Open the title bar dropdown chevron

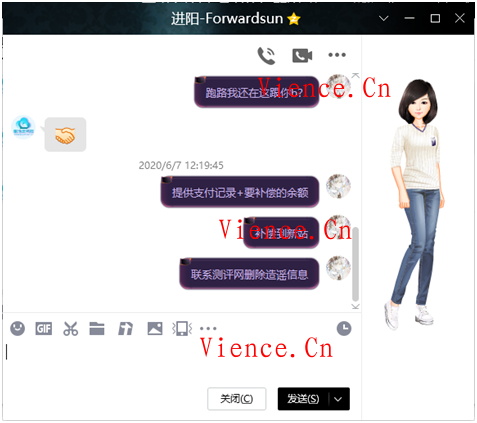384,18
